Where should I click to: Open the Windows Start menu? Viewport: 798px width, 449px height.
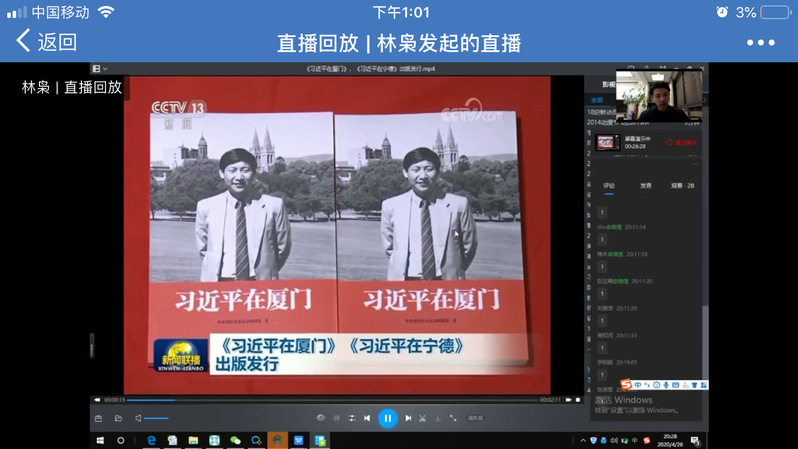pos(100,440)
